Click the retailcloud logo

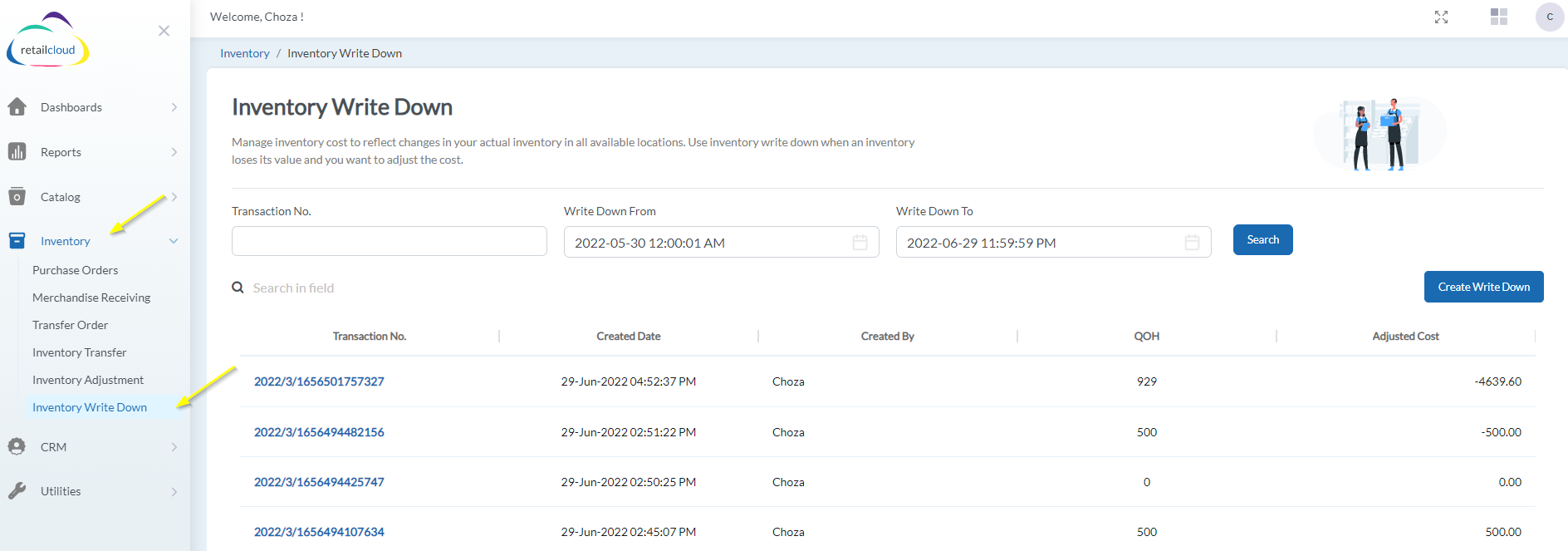(48, 40)
